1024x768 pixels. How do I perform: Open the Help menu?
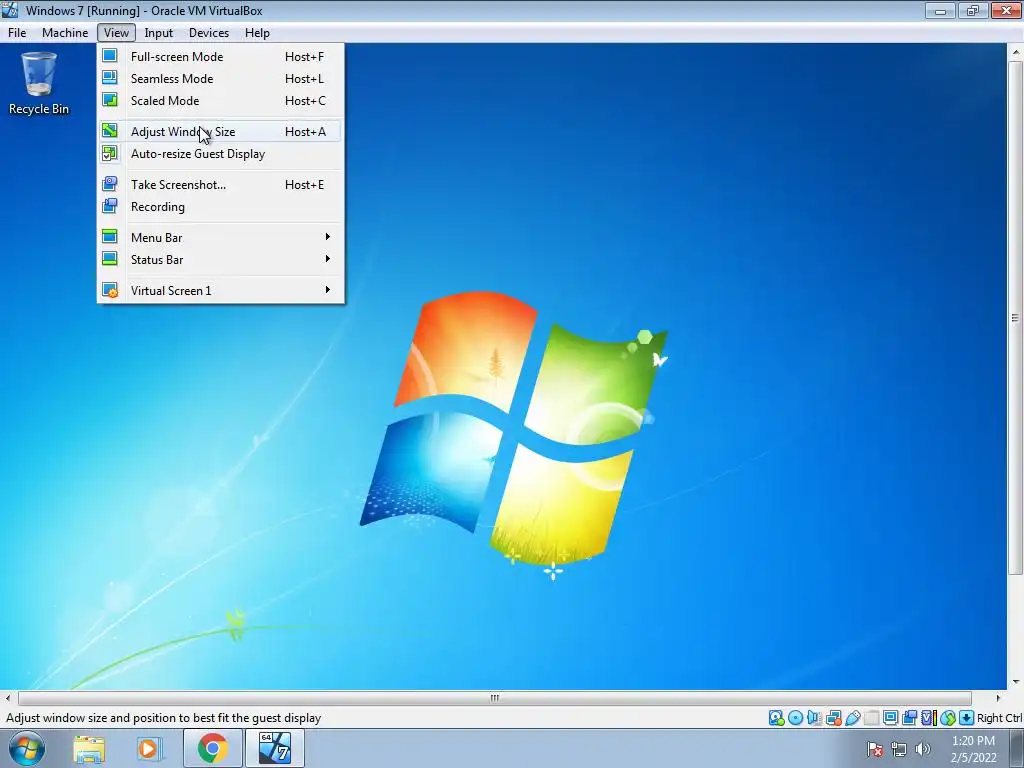click(x=257, y=33)
